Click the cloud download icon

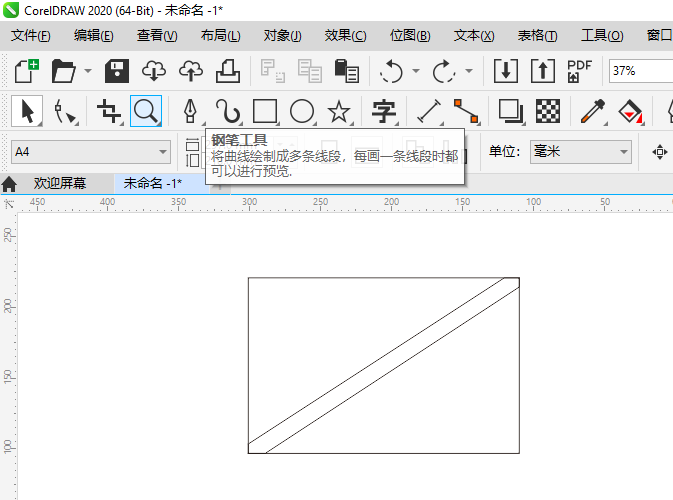pyautogui.click(x=154, y=71)
